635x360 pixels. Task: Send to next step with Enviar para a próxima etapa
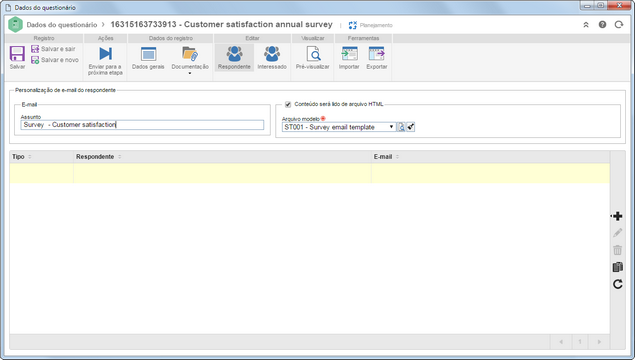point(105,60)
